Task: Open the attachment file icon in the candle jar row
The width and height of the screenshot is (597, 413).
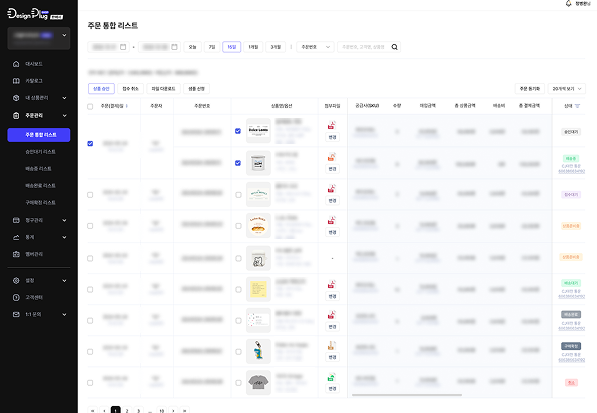Action: tap(332, 157)
